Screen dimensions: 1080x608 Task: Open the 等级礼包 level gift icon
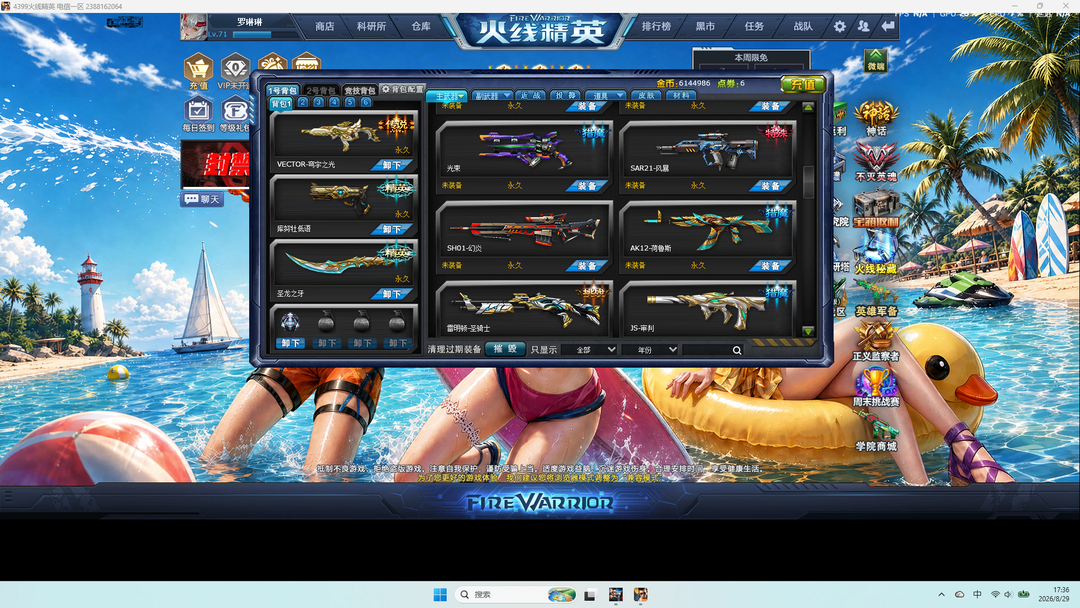coord(235,112)
